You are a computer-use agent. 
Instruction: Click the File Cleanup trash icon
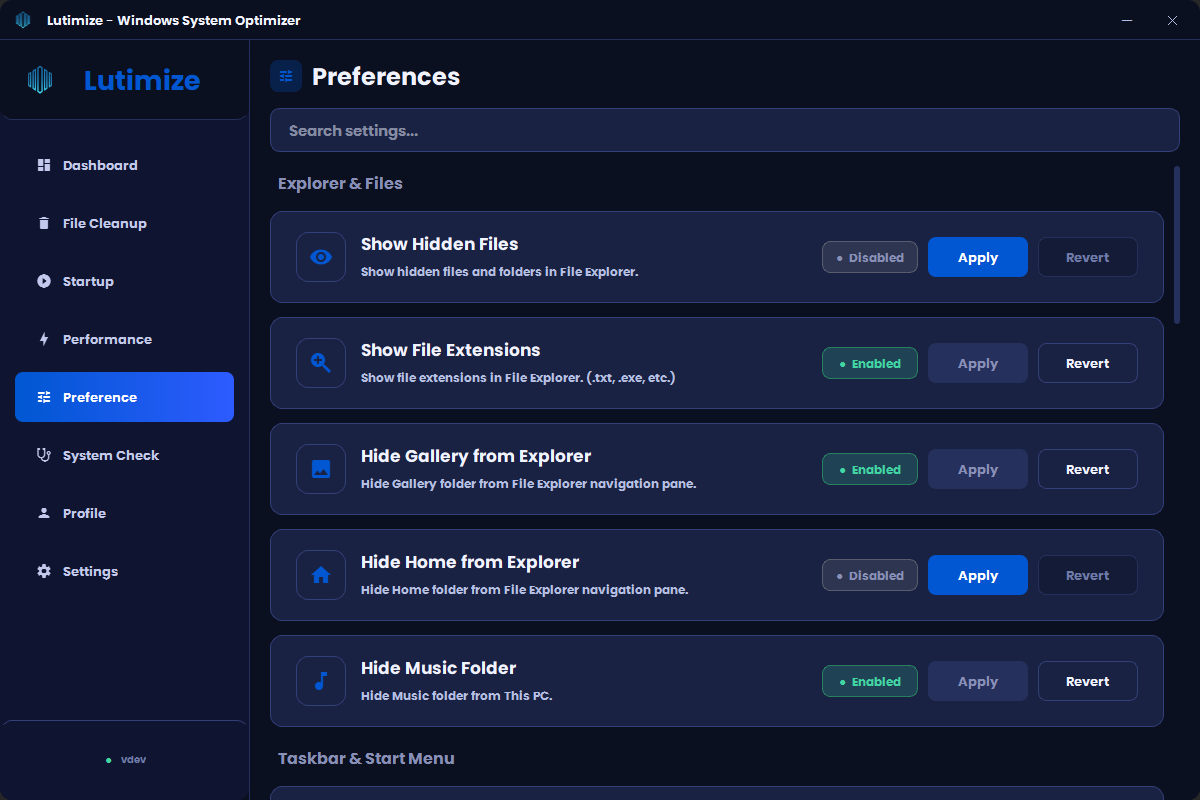(x=44, y=223)
